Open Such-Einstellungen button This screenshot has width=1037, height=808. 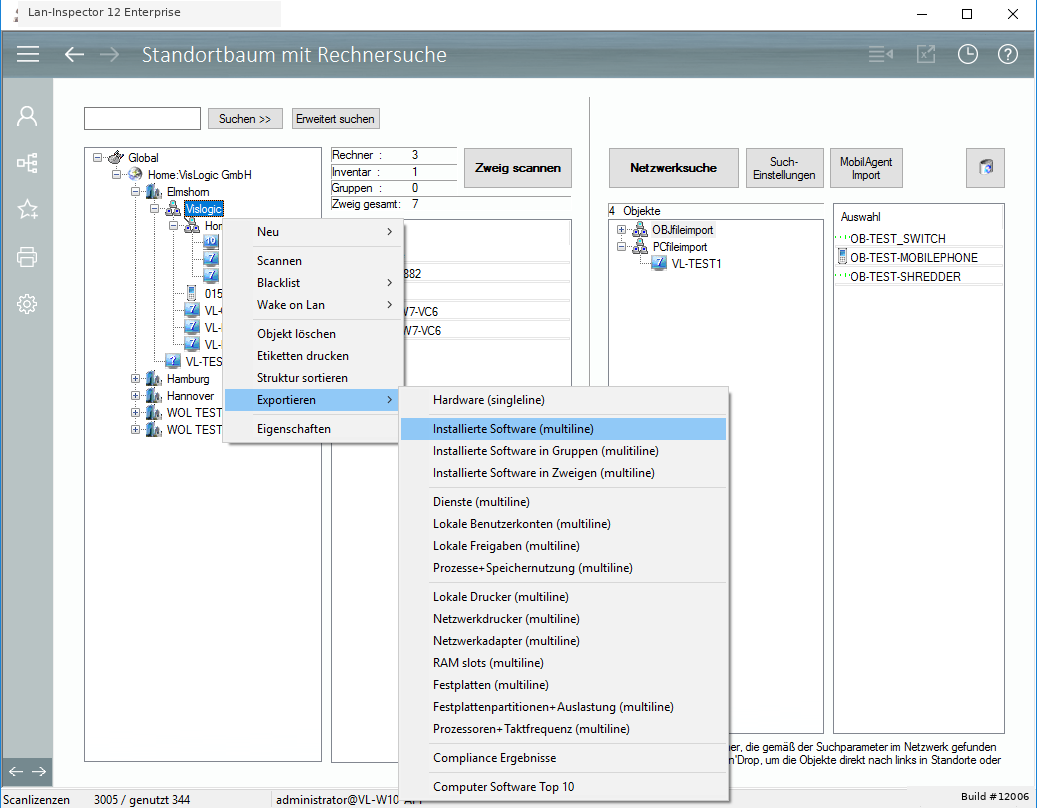[784, 168]
